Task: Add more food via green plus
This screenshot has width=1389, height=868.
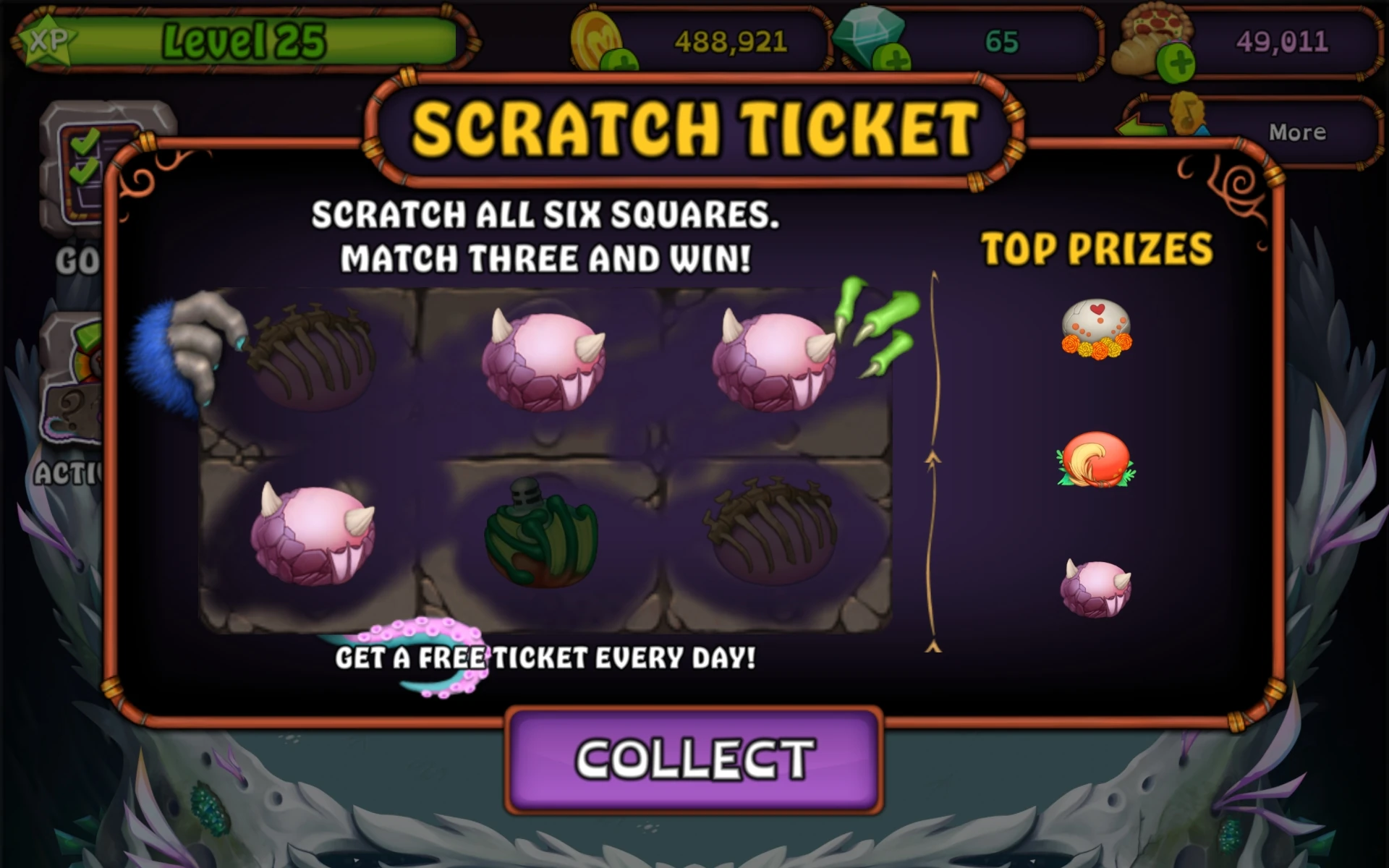Action: pyautogui.click(x=1175, y=62)
